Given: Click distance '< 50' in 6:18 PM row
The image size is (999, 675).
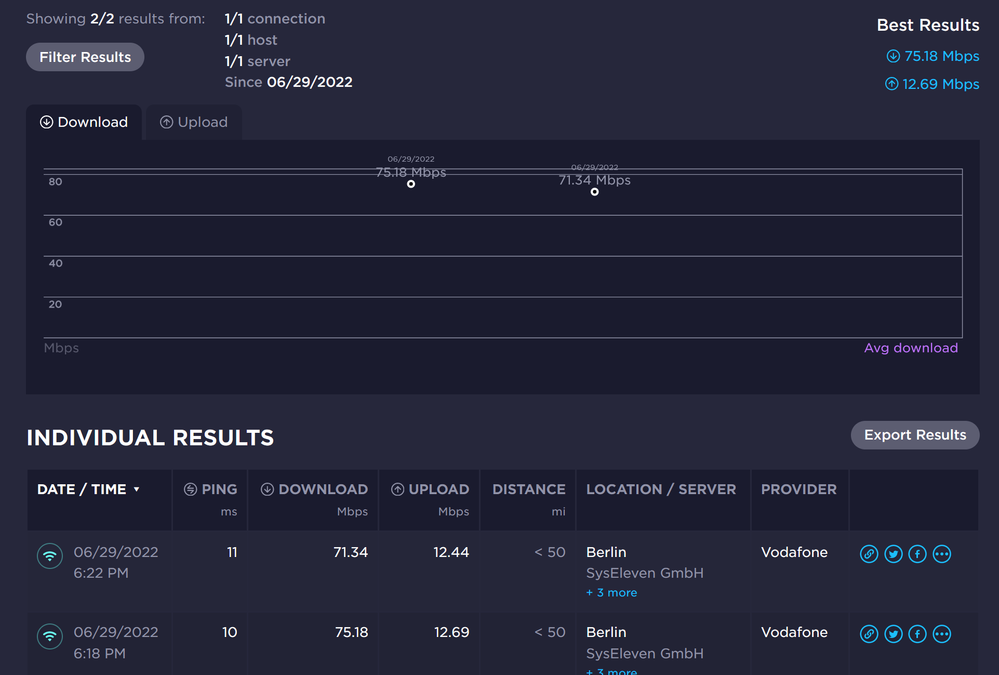Looking at the screenshot, I should (550, 632).
